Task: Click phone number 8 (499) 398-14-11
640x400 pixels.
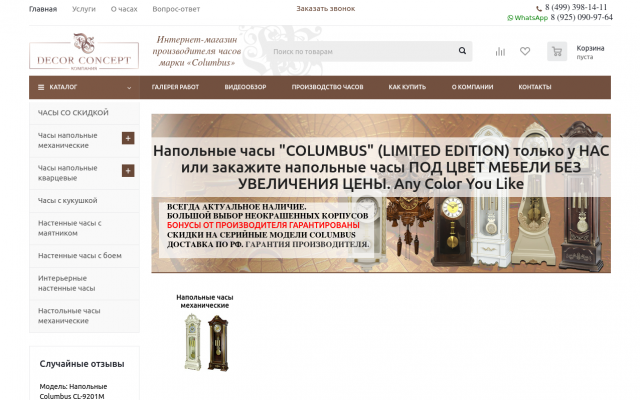Action: coord(576,7)
